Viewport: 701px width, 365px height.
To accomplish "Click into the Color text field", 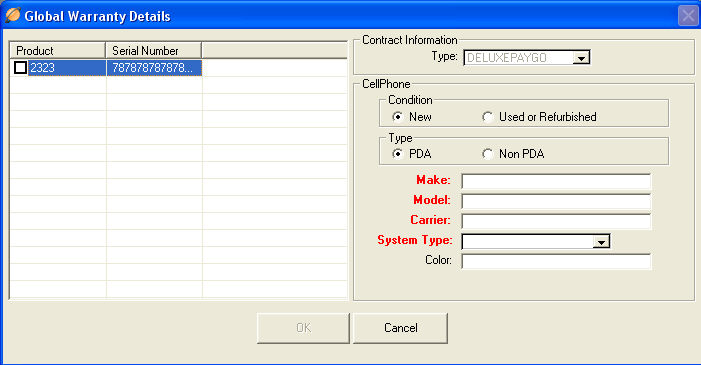I will point(556,262).
